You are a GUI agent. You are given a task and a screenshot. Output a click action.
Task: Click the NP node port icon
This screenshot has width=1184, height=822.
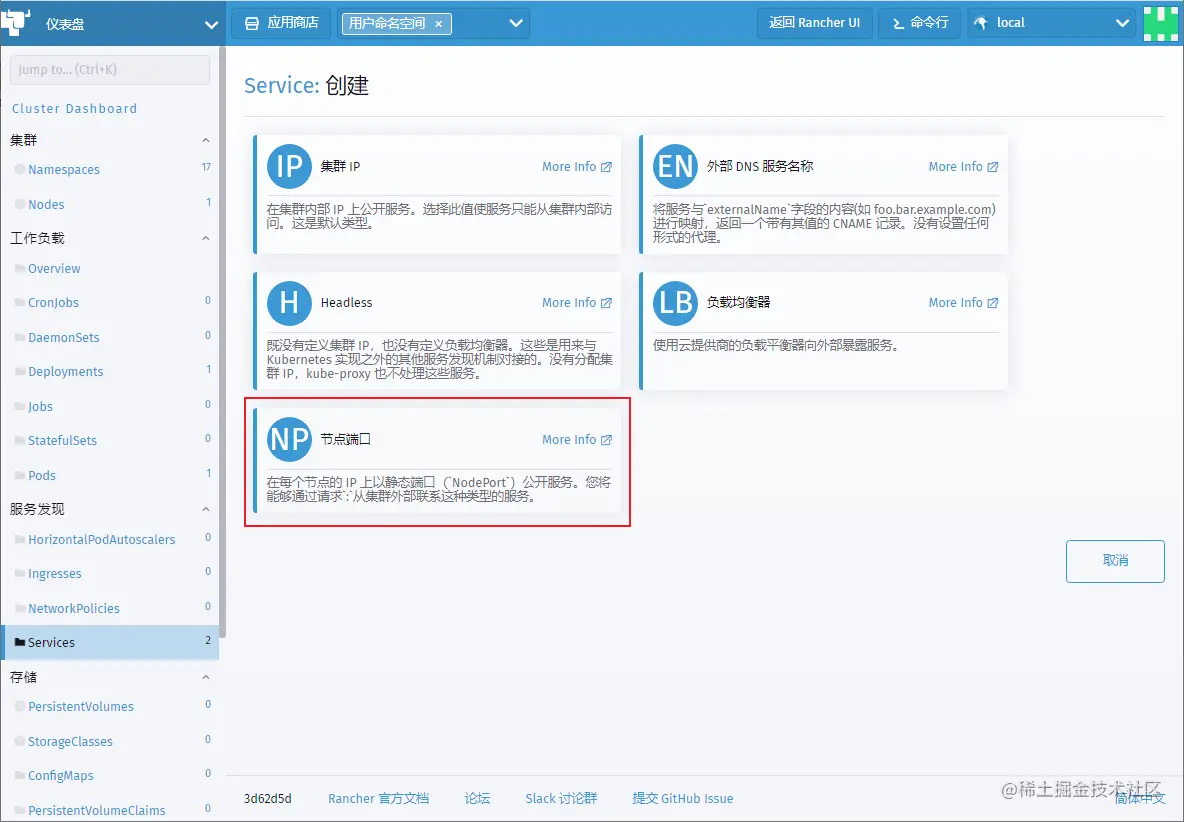(x=289, y=439)
